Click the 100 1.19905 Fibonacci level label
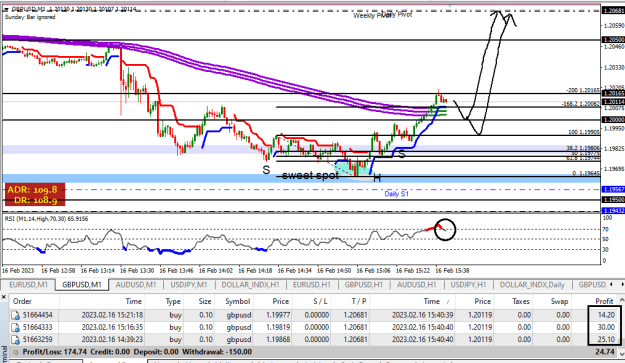This screenshot has height=363, width=625. pyautogui.click(x=584, y=132)
